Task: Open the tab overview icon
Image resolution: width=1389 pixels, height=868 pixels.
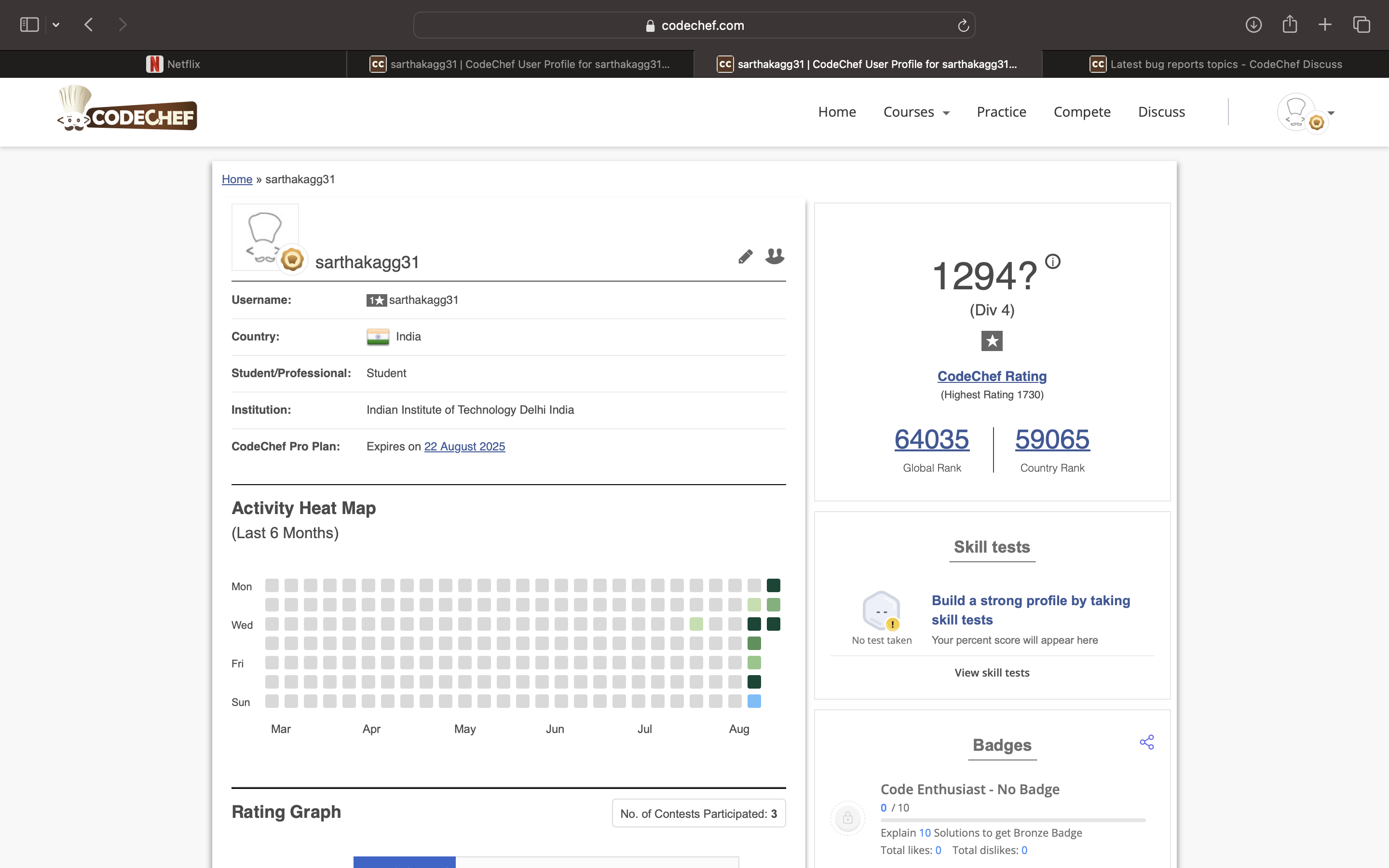Action: (1362, 25)
